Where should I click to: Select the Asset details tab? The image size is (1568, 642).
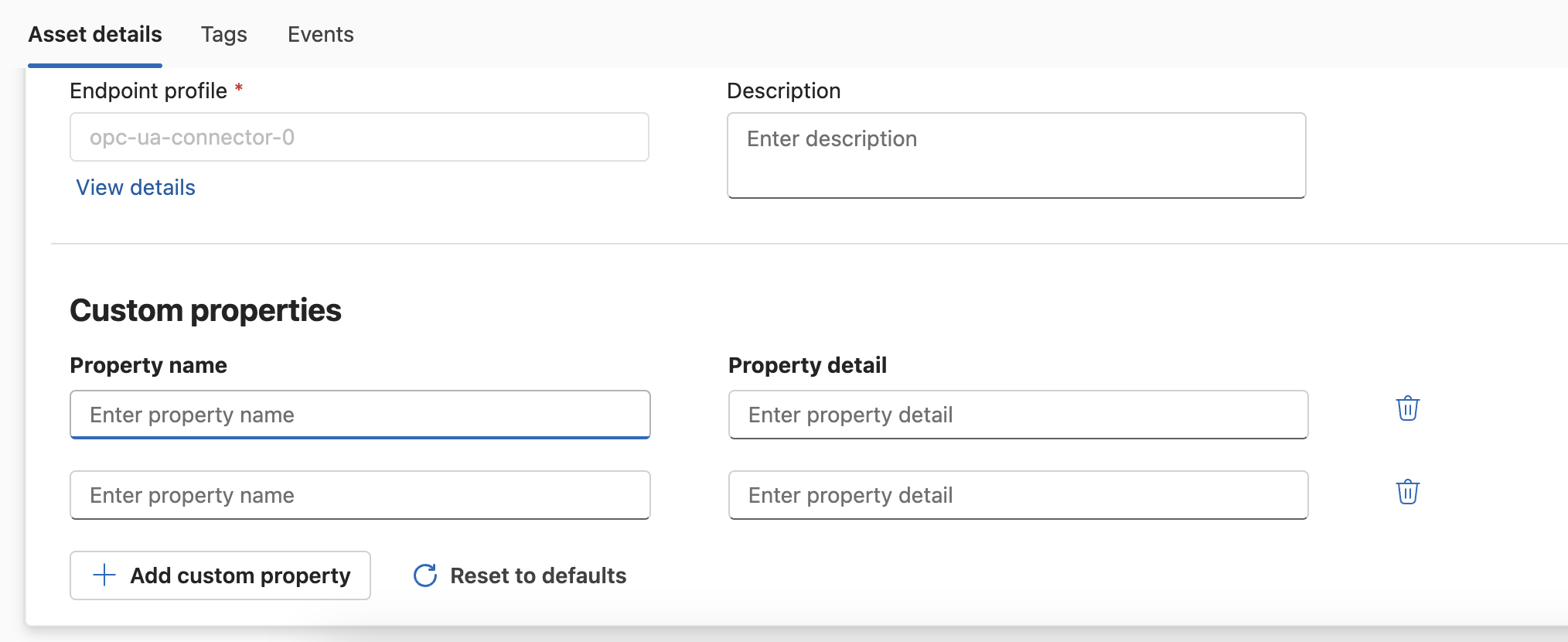click(x=94, y=34)
